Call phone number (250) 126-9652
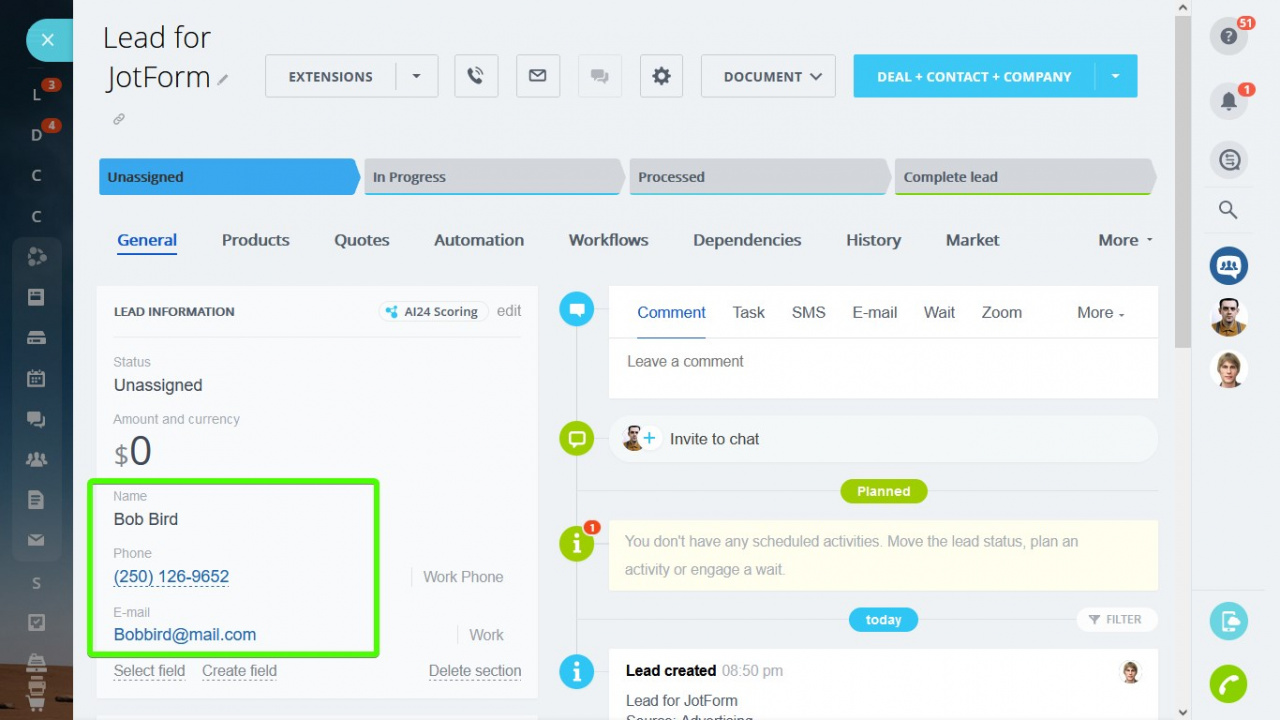This screenshot has height=720, width=1280. 171,577
